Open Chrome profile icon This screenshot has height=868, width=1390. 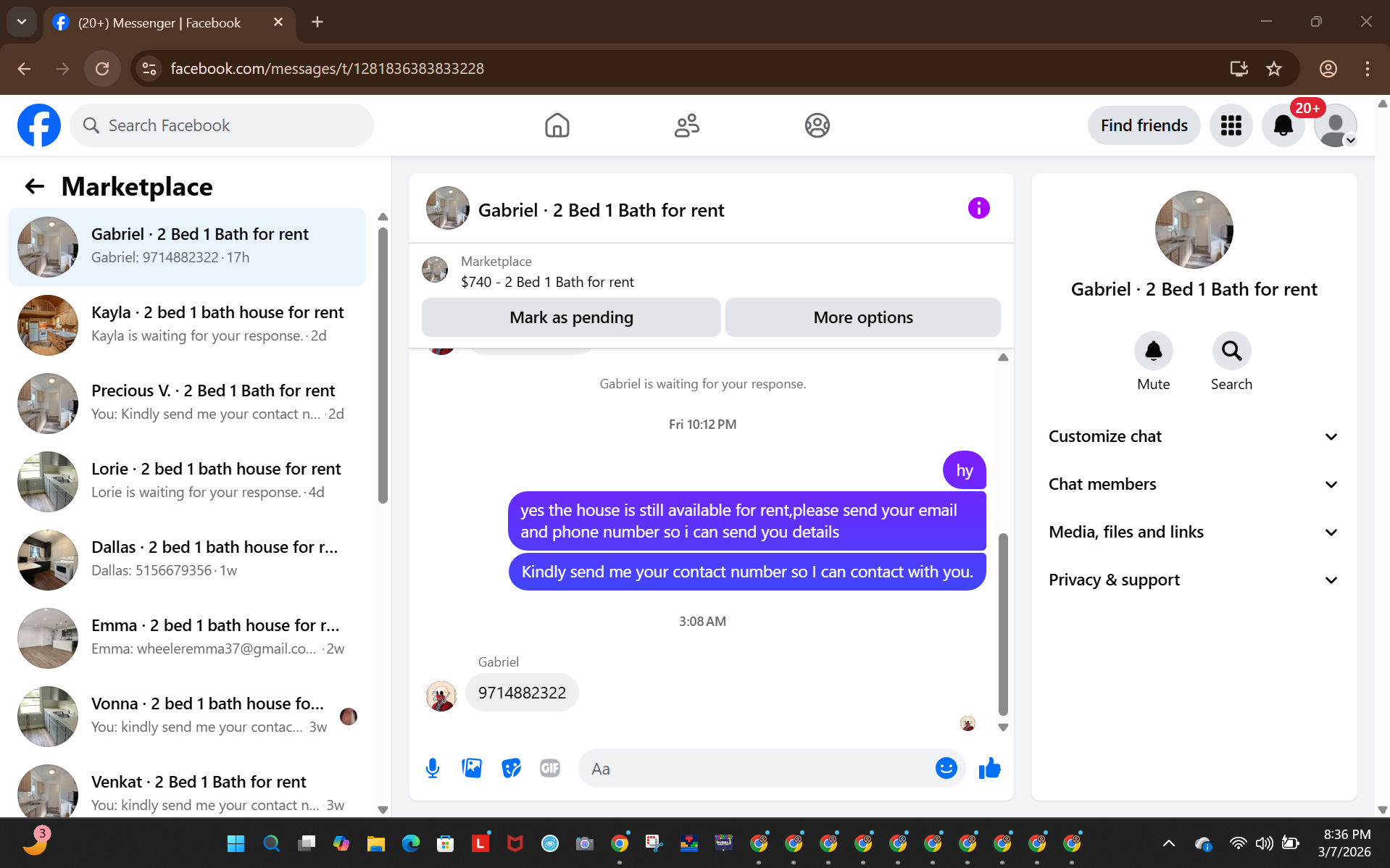point(1328,69)
